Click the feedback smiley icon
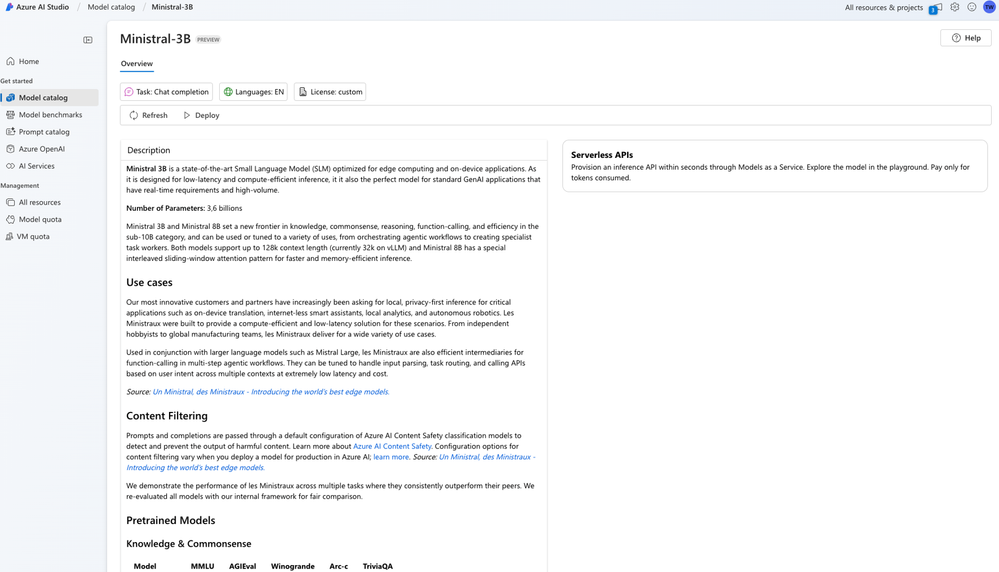The height and width of the screenshot is (572, 999). (x=972, y=7)
